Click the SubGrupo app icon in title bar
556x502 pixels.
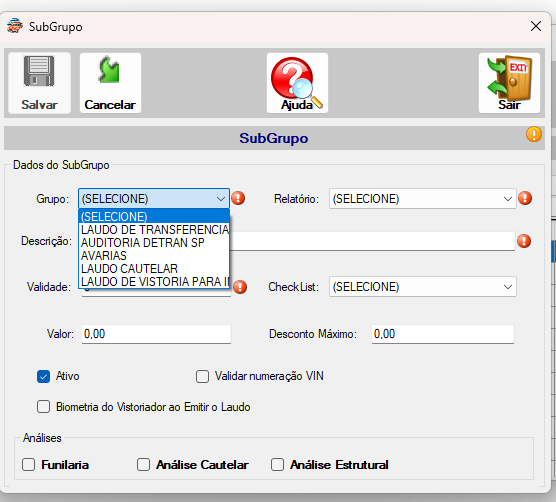coord(15,27)
